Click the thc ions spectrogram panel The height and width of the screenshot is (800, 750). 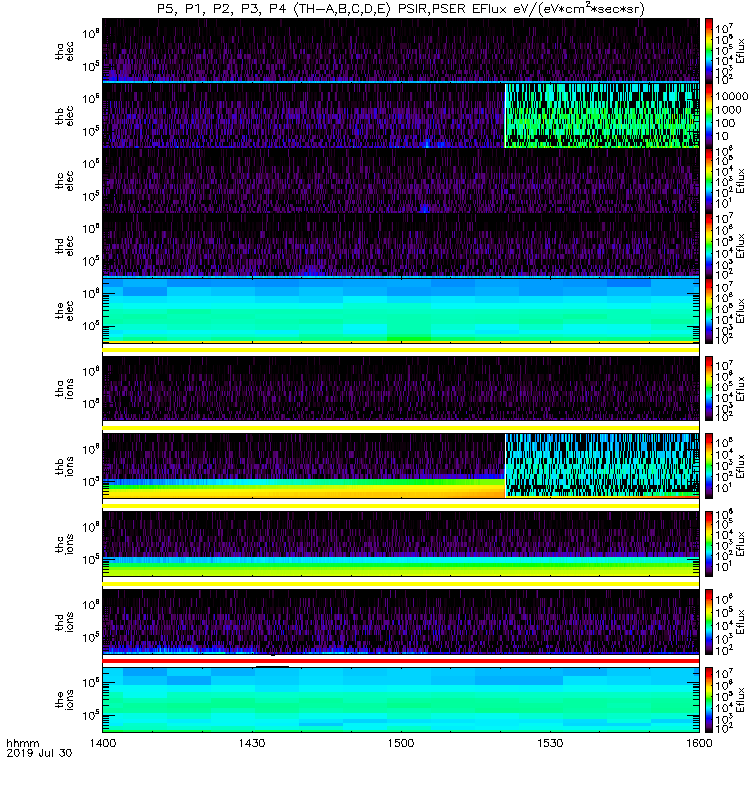click(x=401, y=544)
